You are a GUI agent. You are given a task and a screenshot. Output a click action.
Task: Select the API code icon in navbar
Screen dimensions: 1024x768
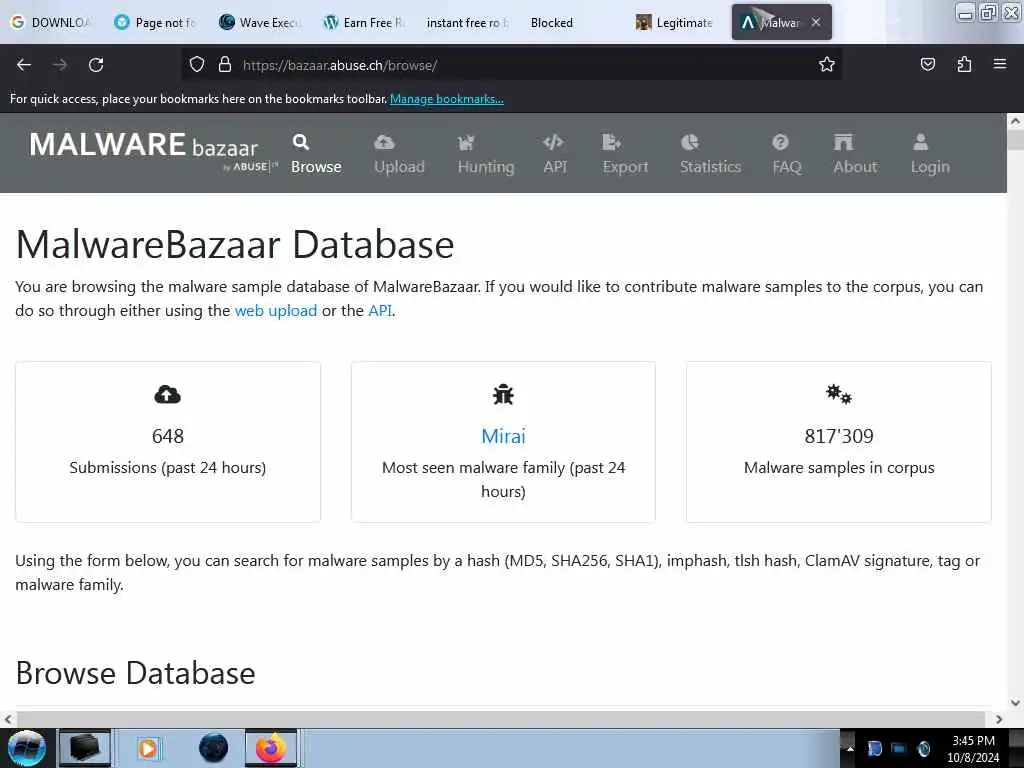tap(553, 142)
